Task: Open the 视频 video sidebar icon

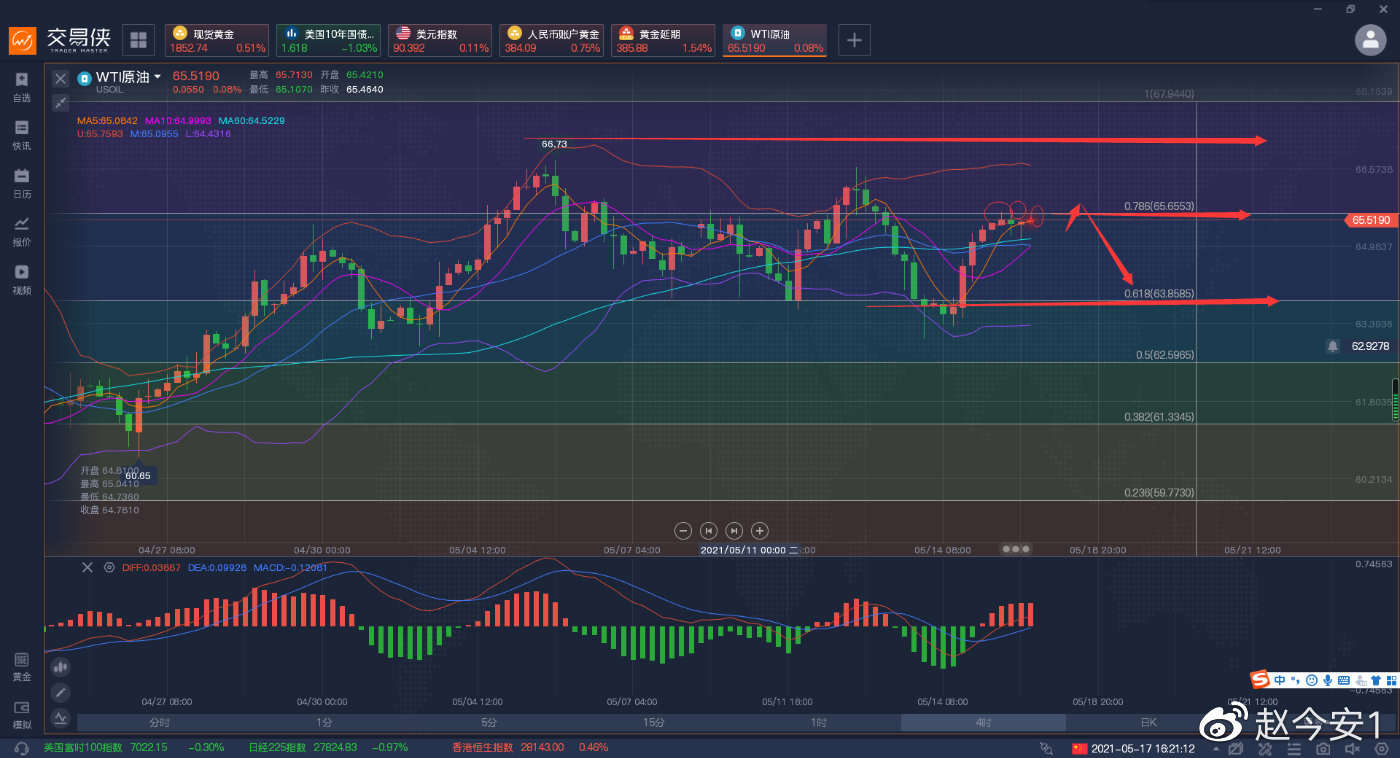Action: click(21, 279)
